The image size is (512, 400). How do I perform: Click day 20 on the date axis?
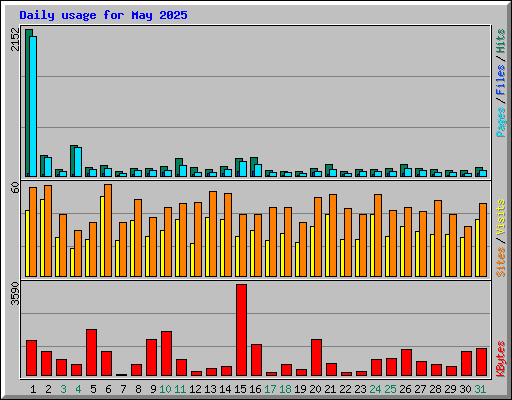tap(315, 389)
